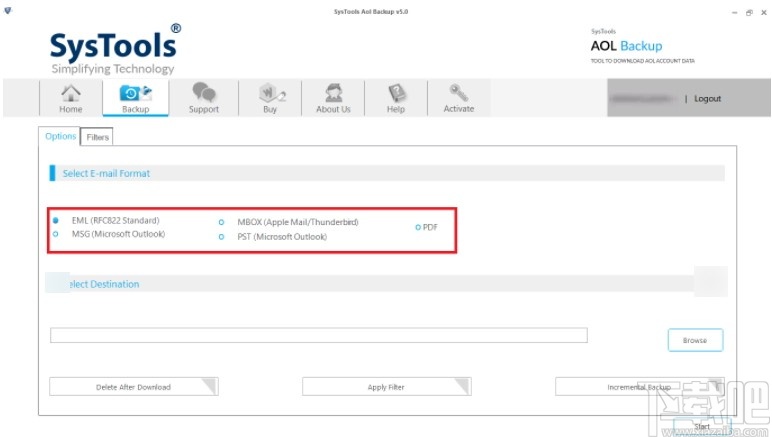Screen dimensions: 772x437
Task: Open the About Us icon
Action: point(333,98)
